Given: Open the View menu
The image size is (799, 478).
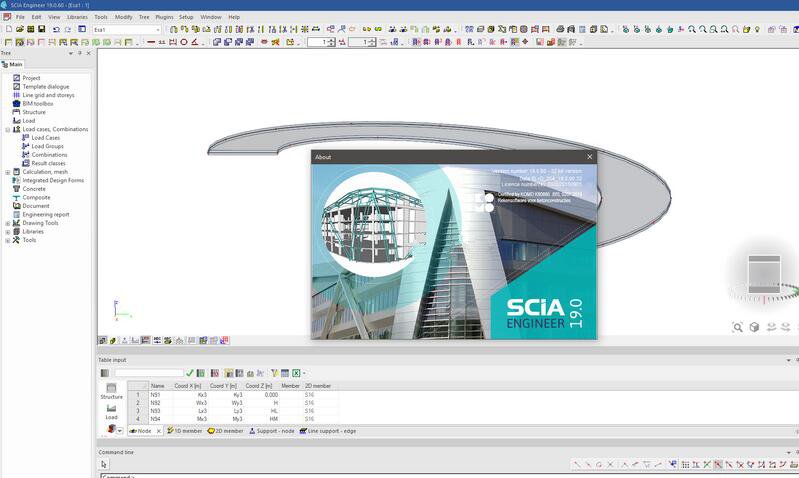Looking at the screenshot, I should [x=54, y=17].
